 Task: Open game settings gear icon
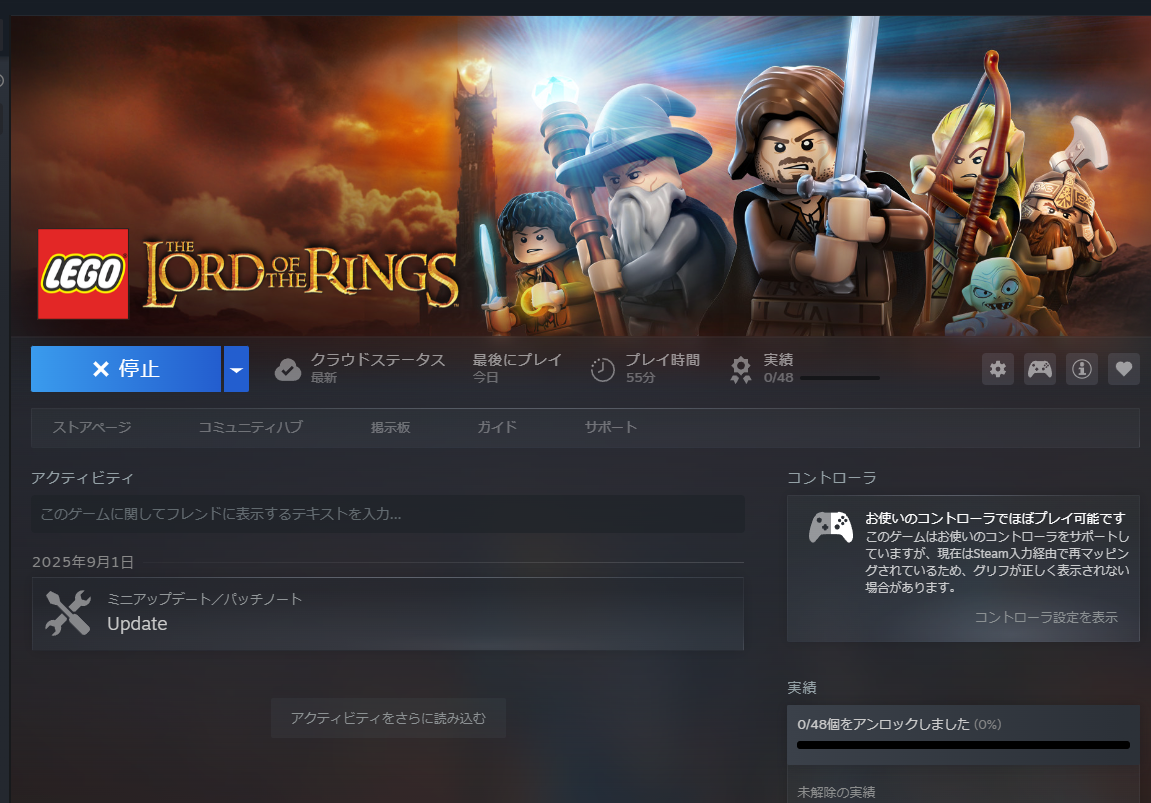tap(998, 368)
